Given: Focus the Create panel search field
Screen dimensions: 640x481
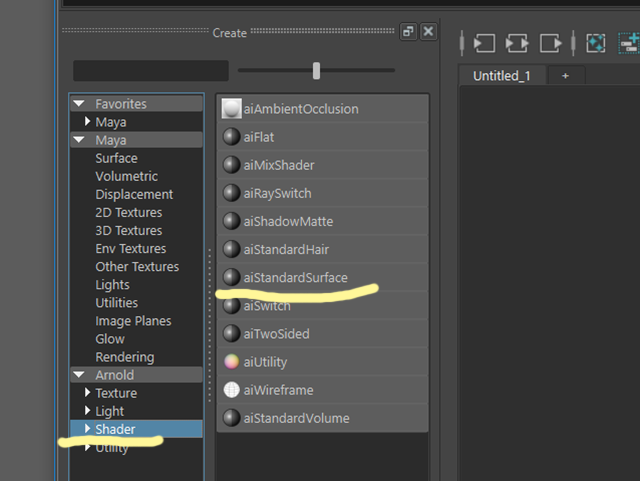Looking at the screenshot, I should point(151,71).
